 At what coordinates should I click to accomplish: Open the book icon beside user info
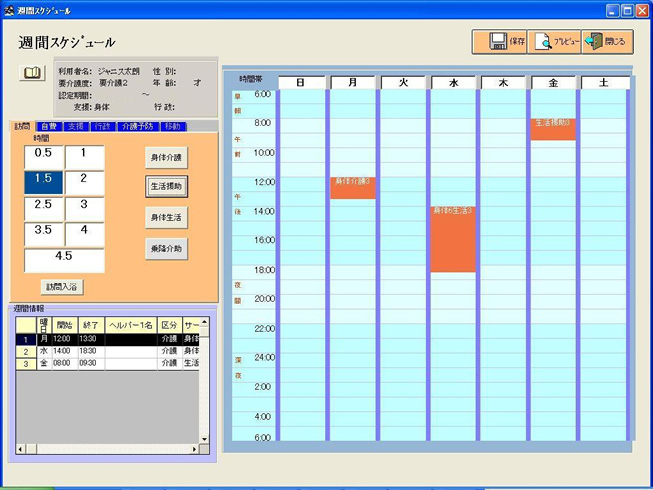(33, 73)
